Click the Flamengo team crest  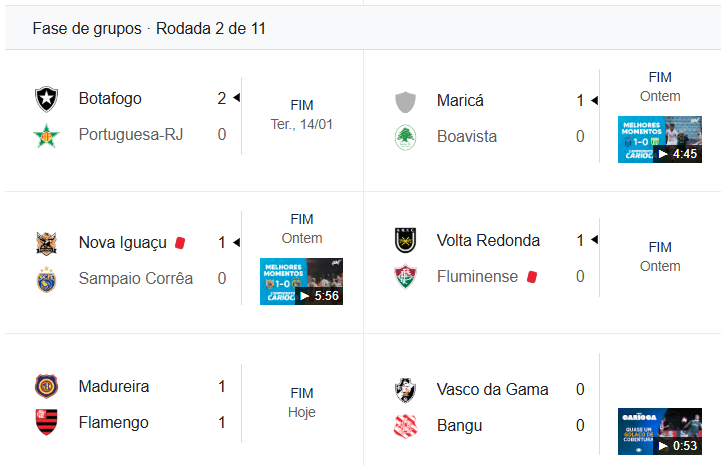[x=46, y=423]
